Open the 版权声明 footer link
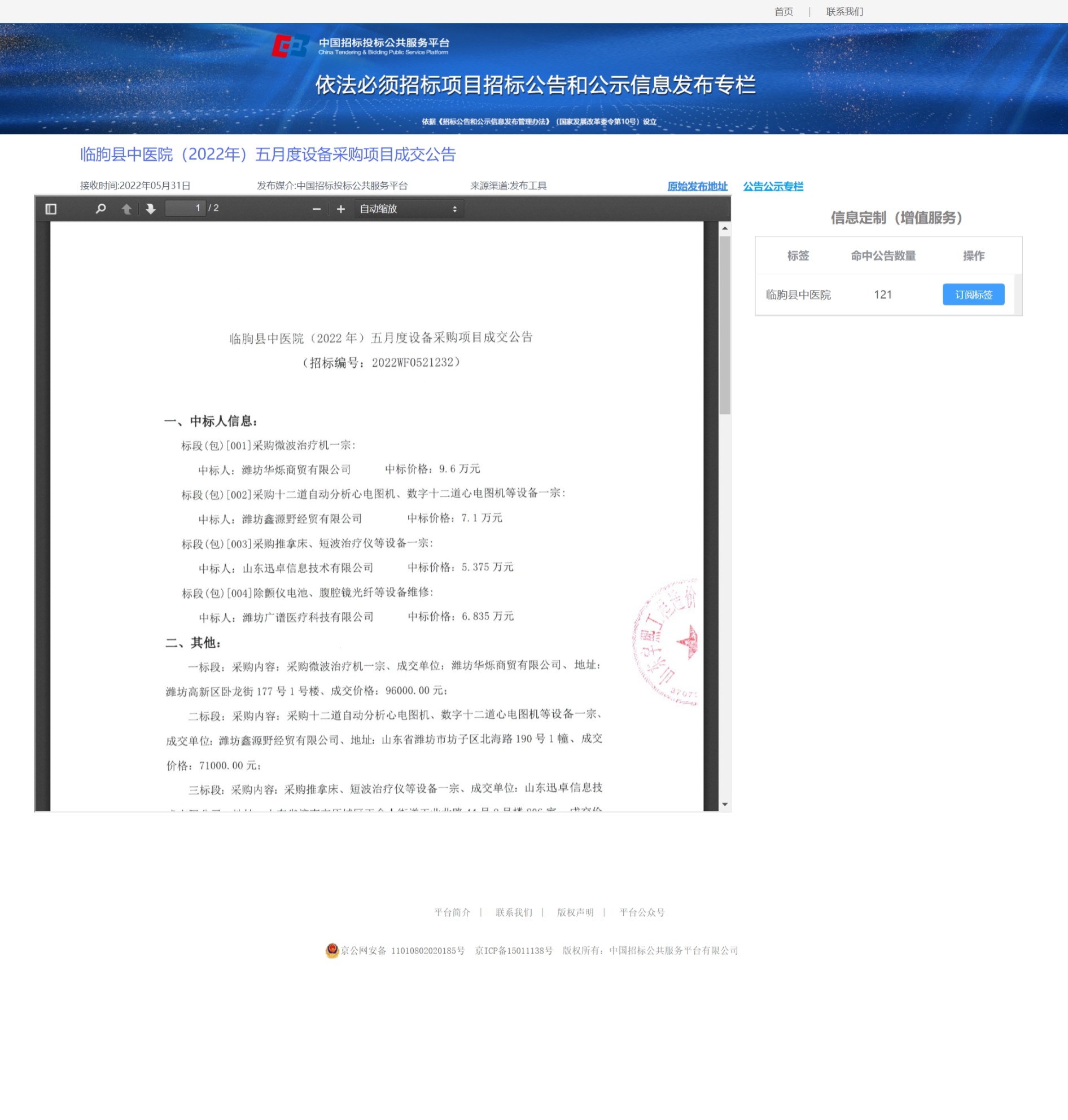The height and width of the screenshot is (1120, 1068). click(575, 912)
